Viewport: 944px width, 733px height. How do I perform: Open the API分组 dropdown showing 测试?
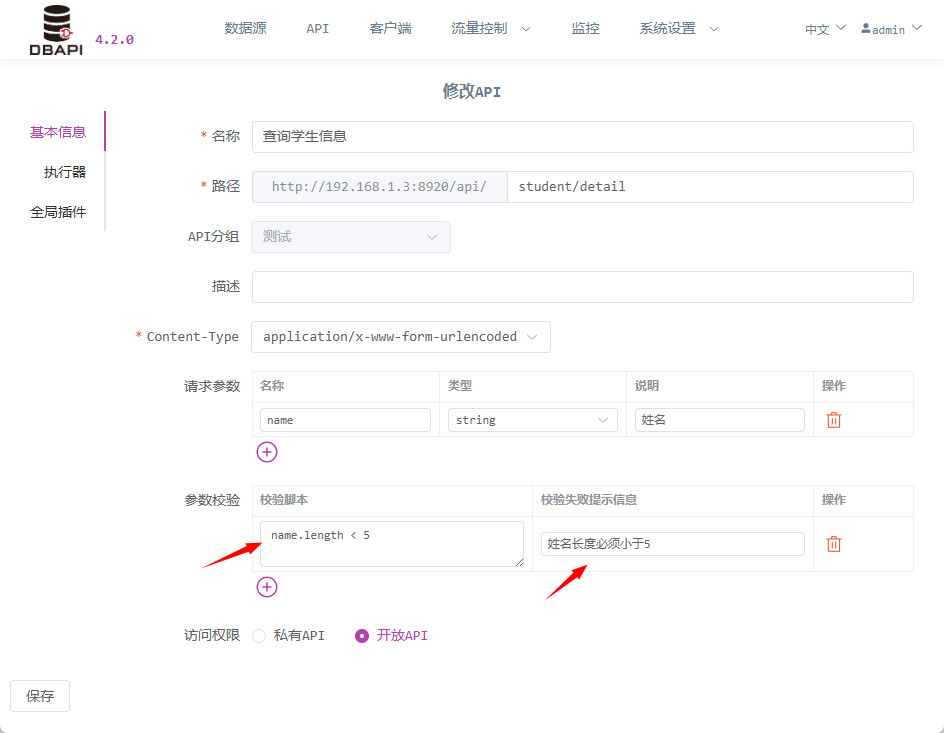(350, 237)
